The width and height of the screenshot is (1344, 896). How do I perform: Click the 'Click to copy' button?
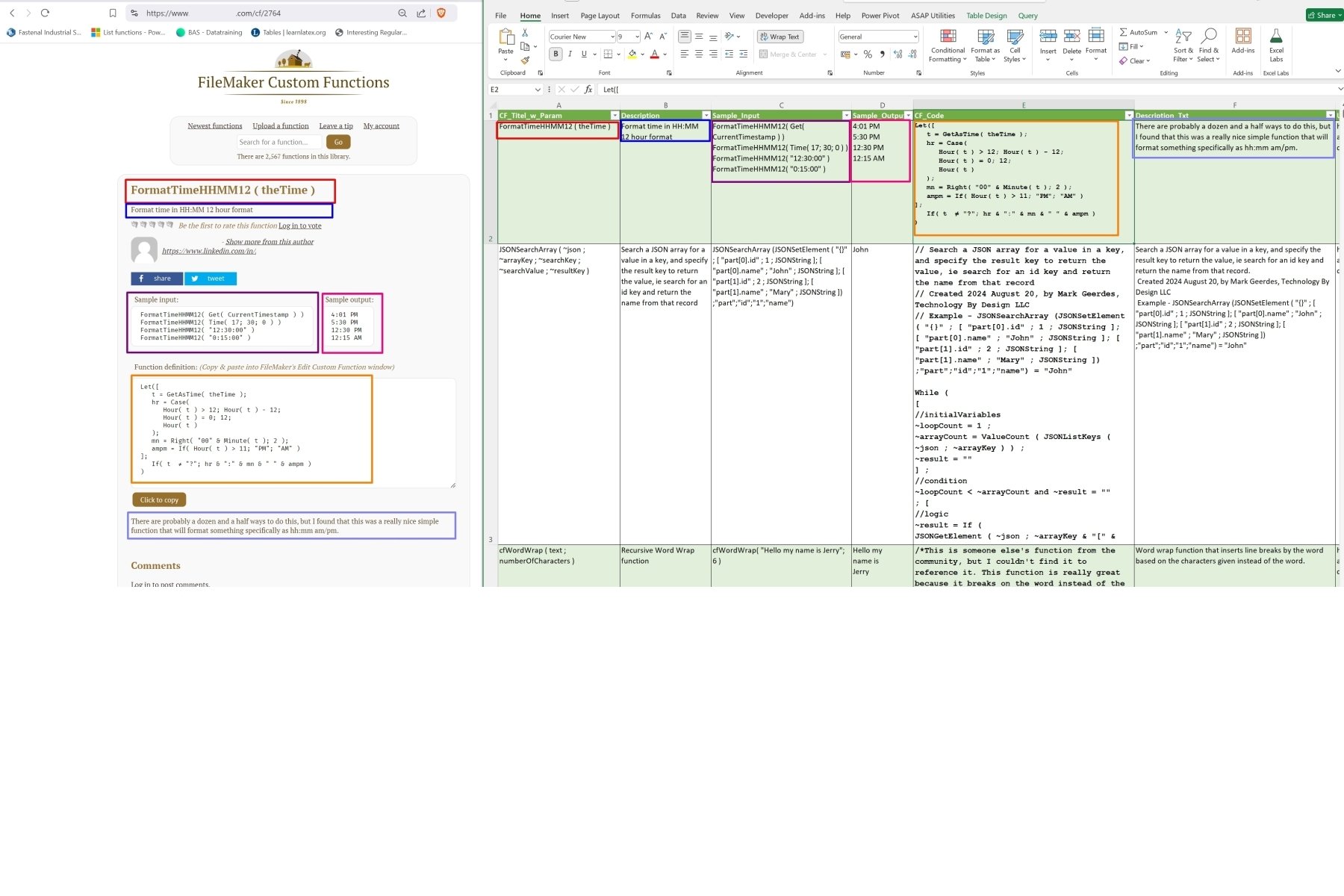159,500
